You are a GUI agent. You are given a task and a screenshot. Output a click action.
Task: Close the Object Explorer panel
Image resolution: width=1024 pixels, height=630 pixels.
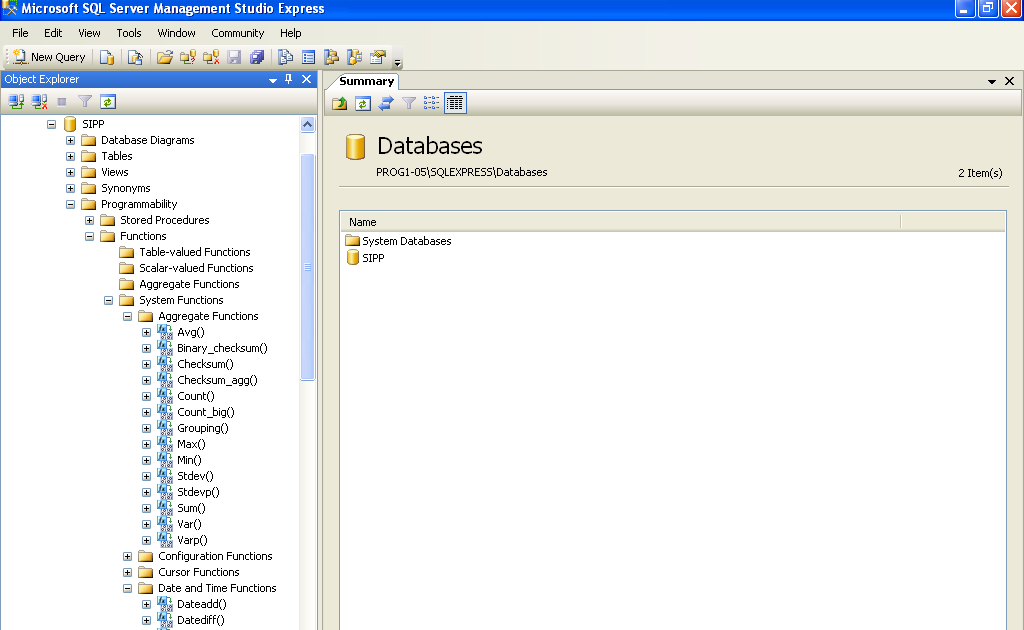pyautogui.click(x=306, y=79)
